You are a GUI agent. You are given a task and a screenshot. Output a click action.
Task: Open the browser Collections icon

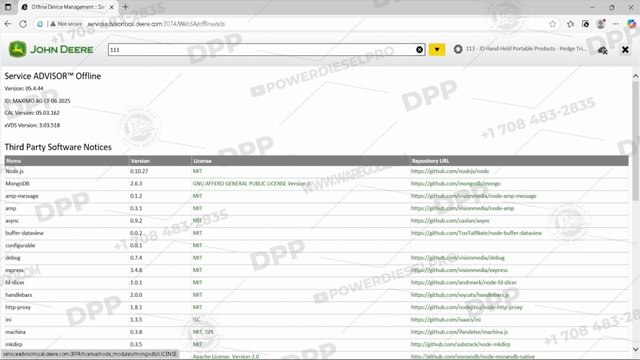(585, 24)
